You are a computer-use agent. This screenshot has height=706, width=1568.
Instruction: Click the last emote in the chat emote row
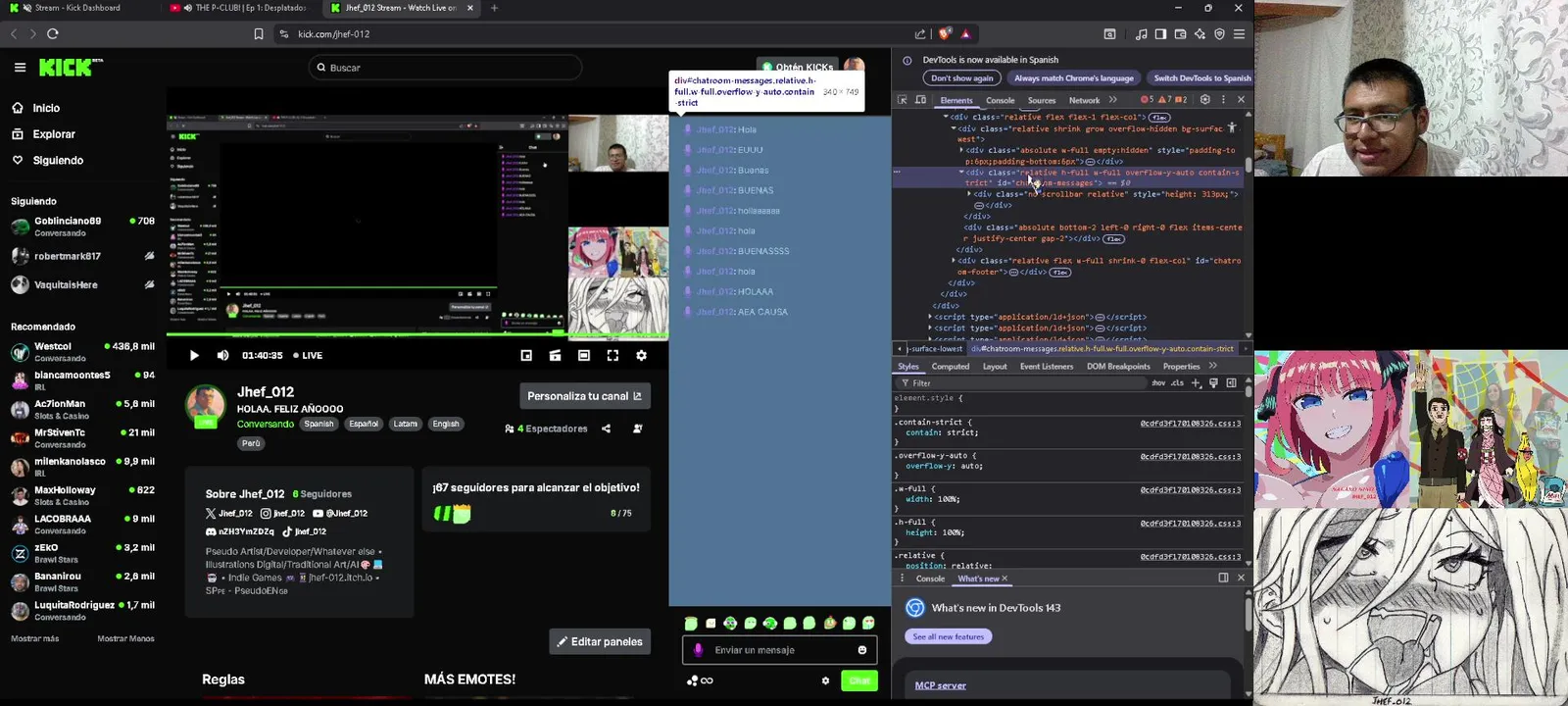(868, 624)
